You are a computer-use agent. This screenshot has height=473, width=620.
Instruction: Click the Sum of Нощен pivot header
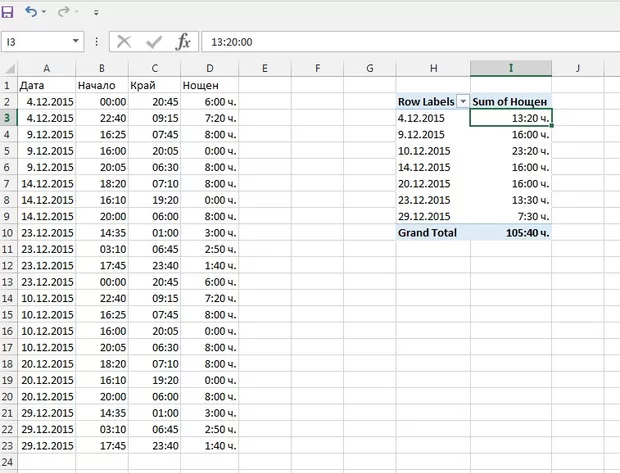[x=510, y=102]
